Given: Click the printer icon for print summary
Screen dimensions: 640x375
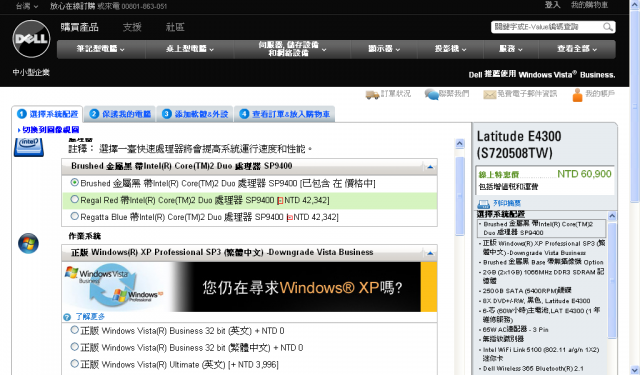Looking at the screenshot, I should (484, 204).
